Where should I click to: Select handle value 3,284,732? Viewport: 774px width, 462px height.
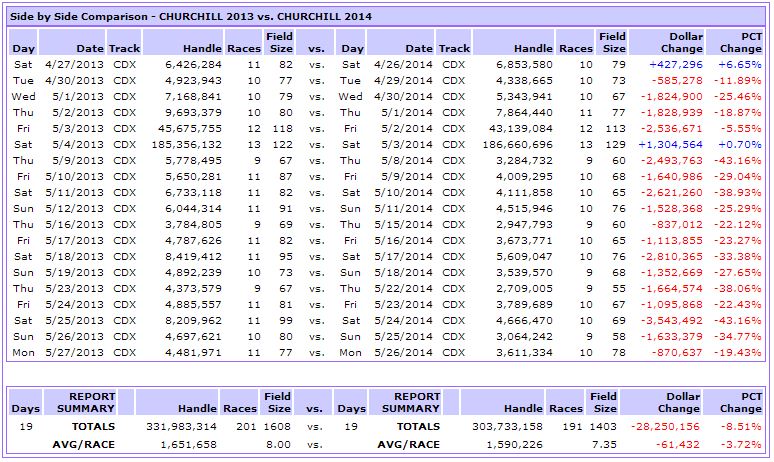[x=524, y=161]
